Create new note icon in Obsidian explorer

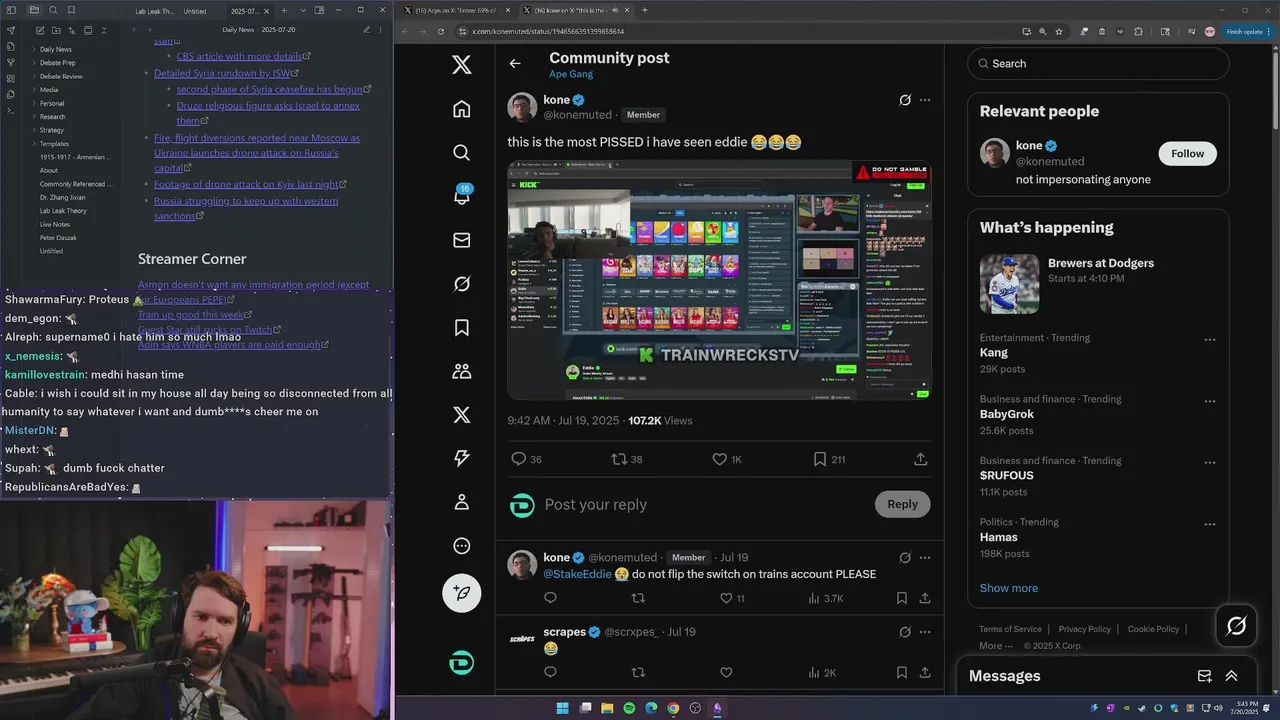click(39, 30)
